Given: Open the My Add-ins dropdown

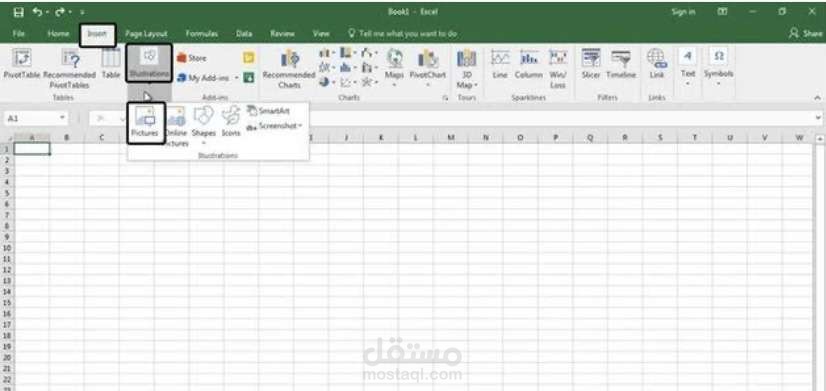Looking at the screenshot, I should click(208, 77).
